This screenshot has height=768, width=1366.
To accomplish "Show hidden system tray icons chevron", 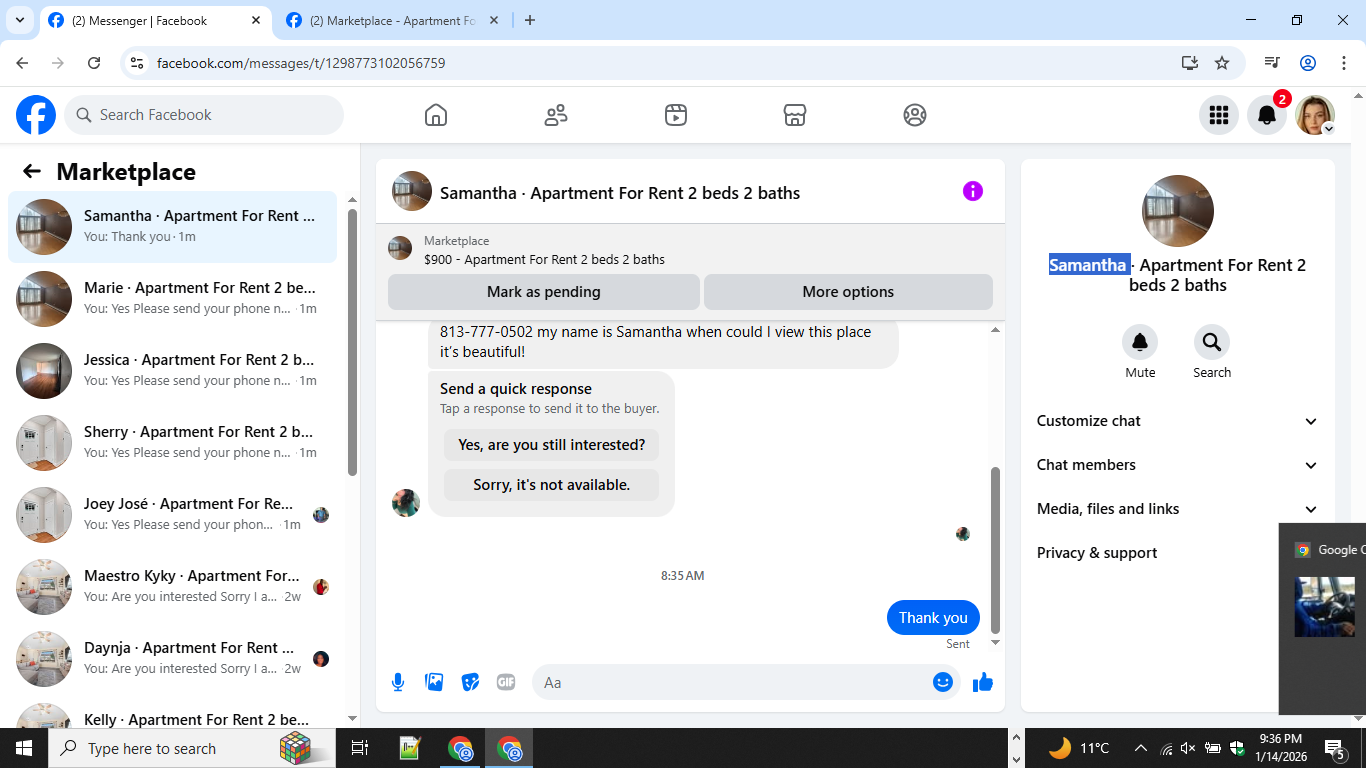I will coord(1140,748).
